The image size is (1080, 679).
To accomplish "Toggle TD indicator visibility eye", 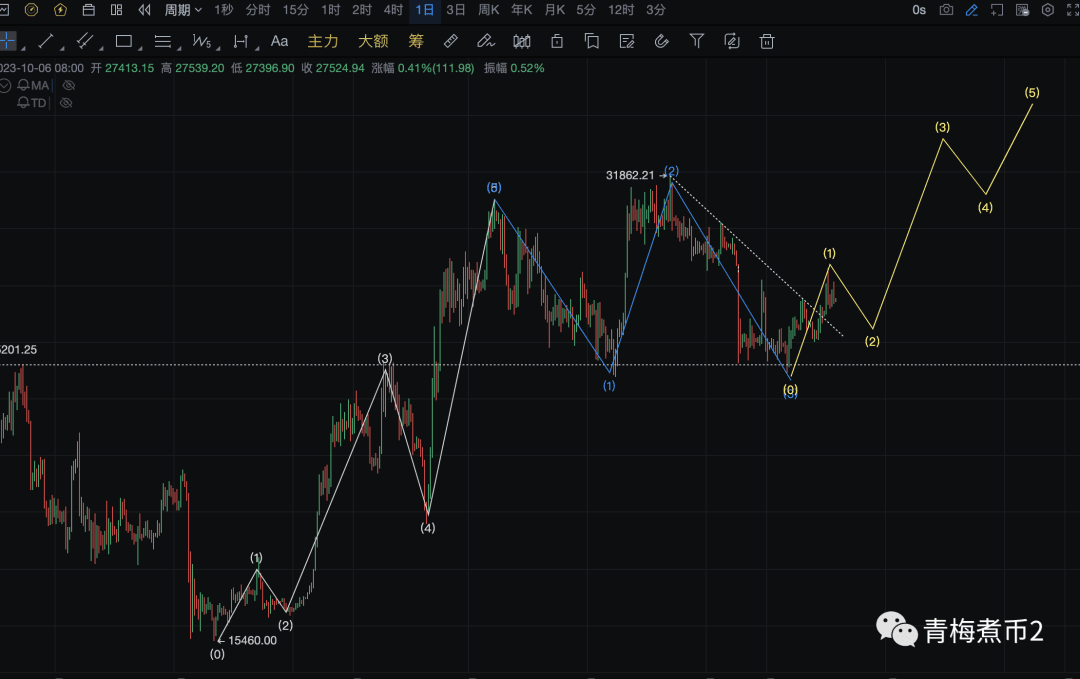I will (66, 103).
